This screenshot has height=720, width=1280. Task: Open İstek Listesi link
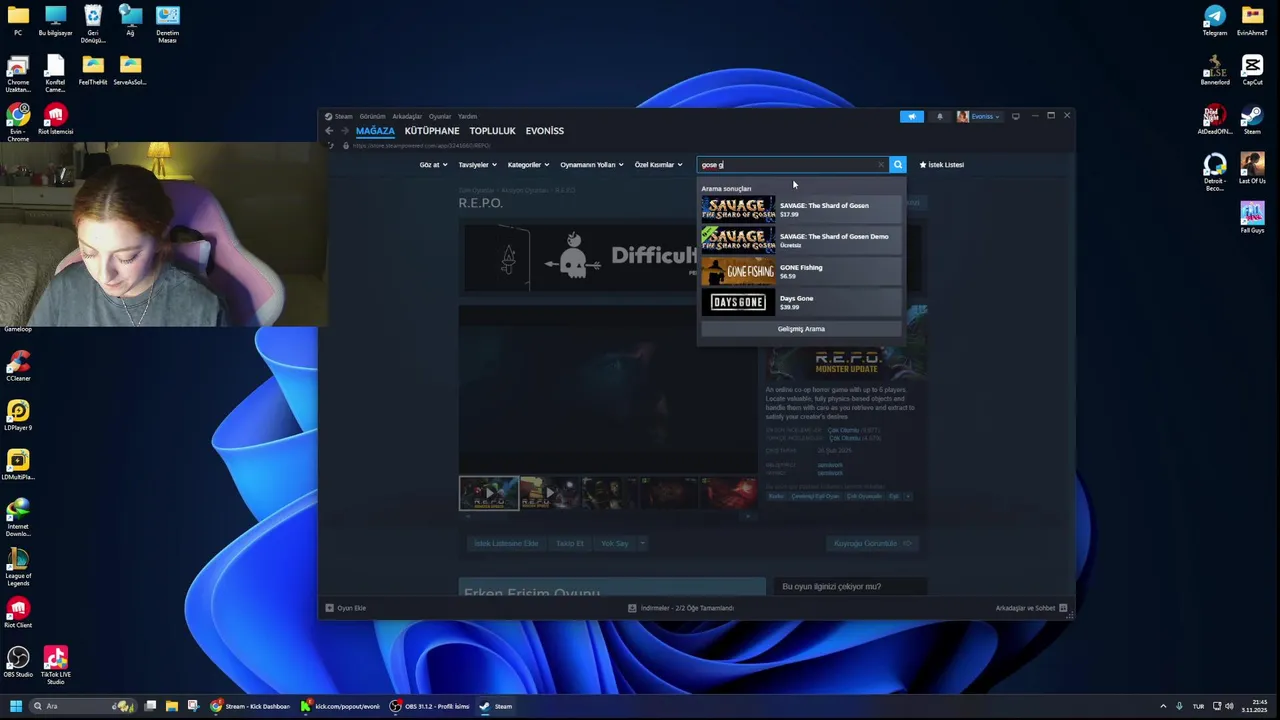pos(942,165)
